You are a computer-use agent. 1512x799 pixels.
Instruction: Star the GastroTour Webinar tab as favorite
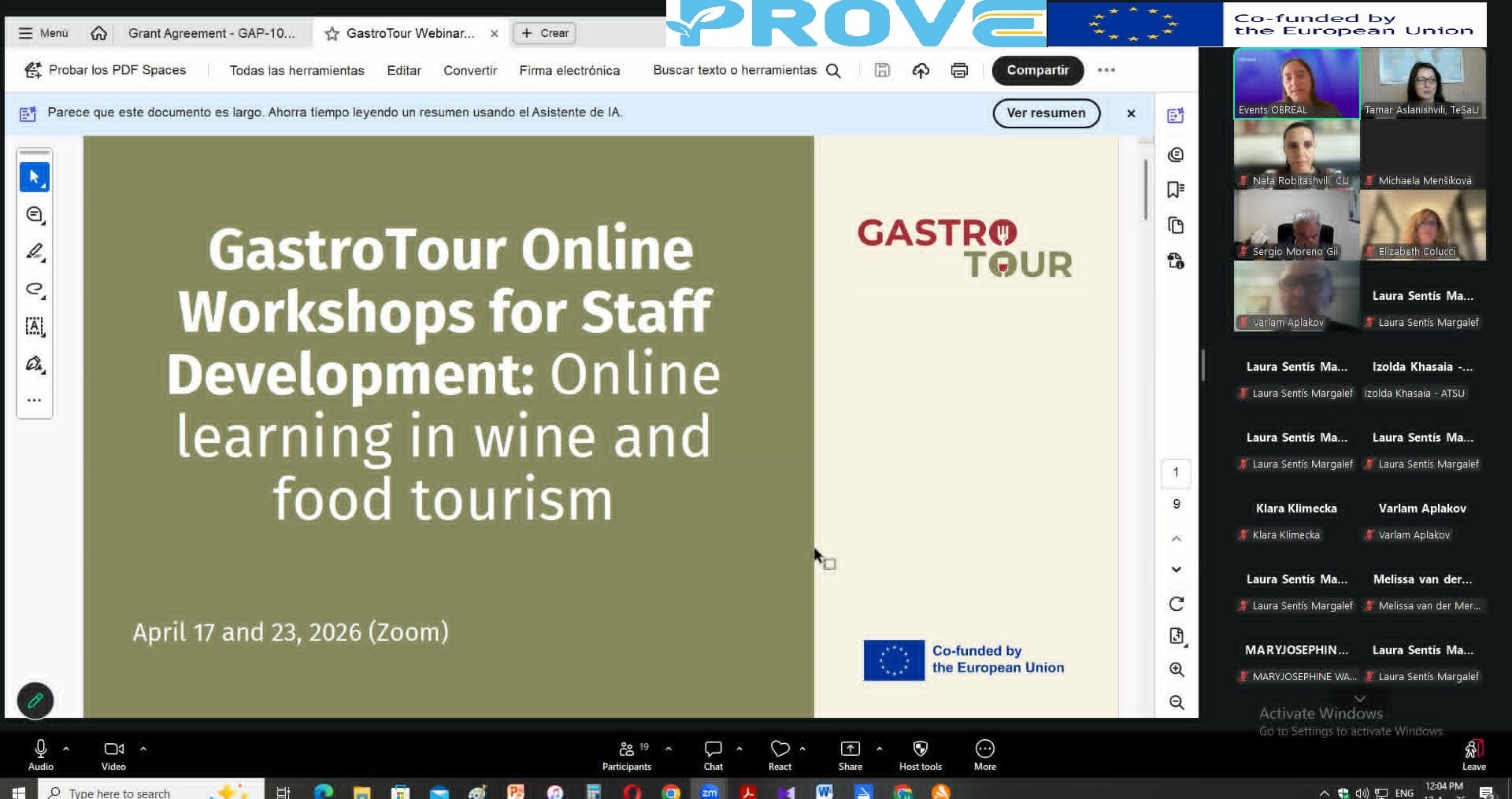pyautogui.click(x=332, y=33)
